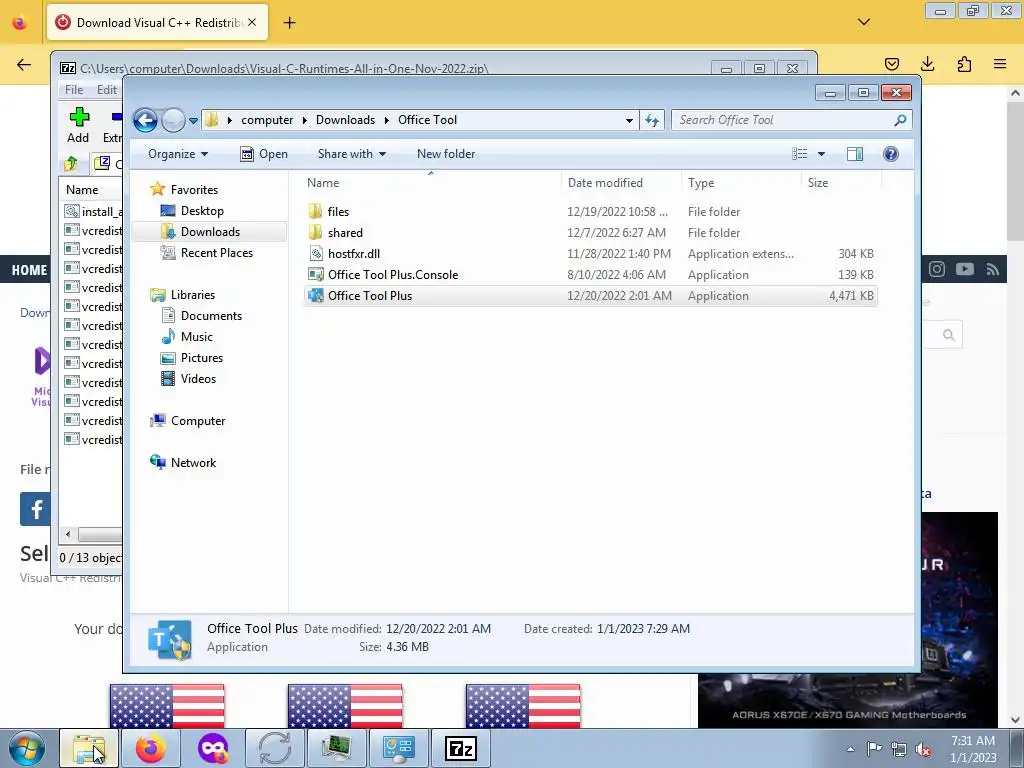
Task: Click the Explorer Back navigation arrow
Action: tap(145, 120)
